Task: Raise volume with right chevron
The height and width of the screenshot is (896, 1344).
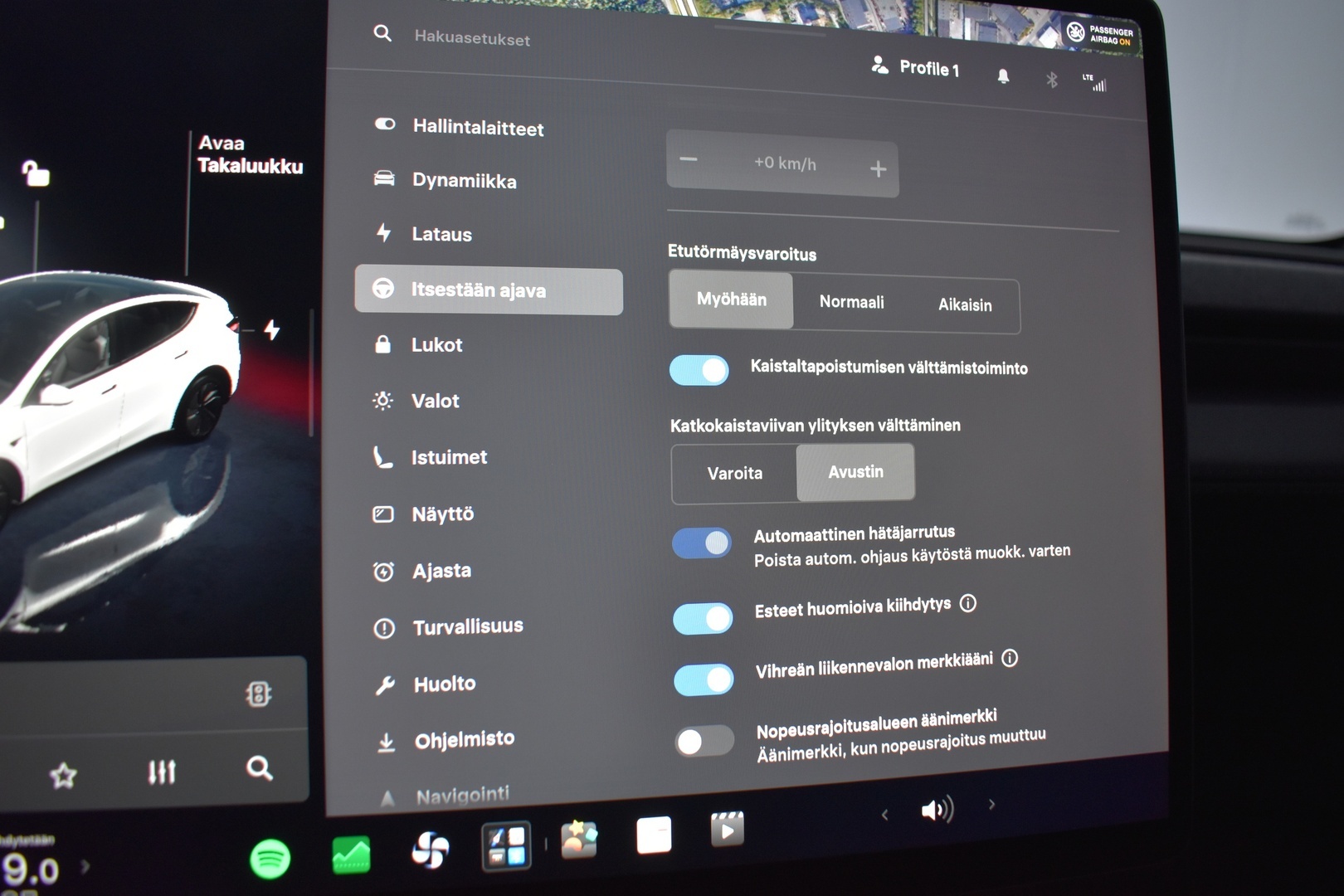Action: coord(991,804)
